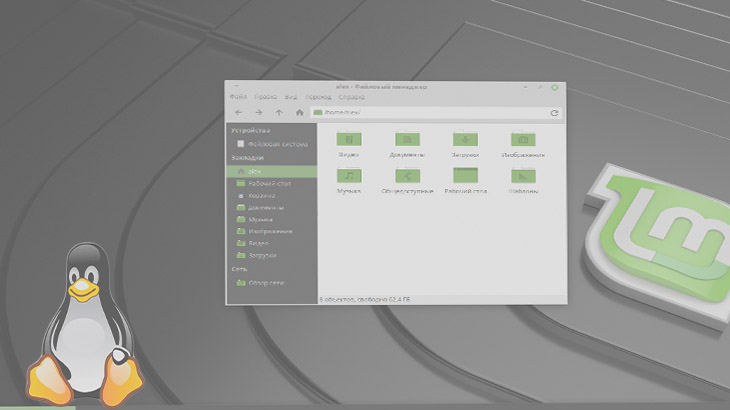
Task: Open the Рабочий стол folder in the main pane
Action: point(466,181)
